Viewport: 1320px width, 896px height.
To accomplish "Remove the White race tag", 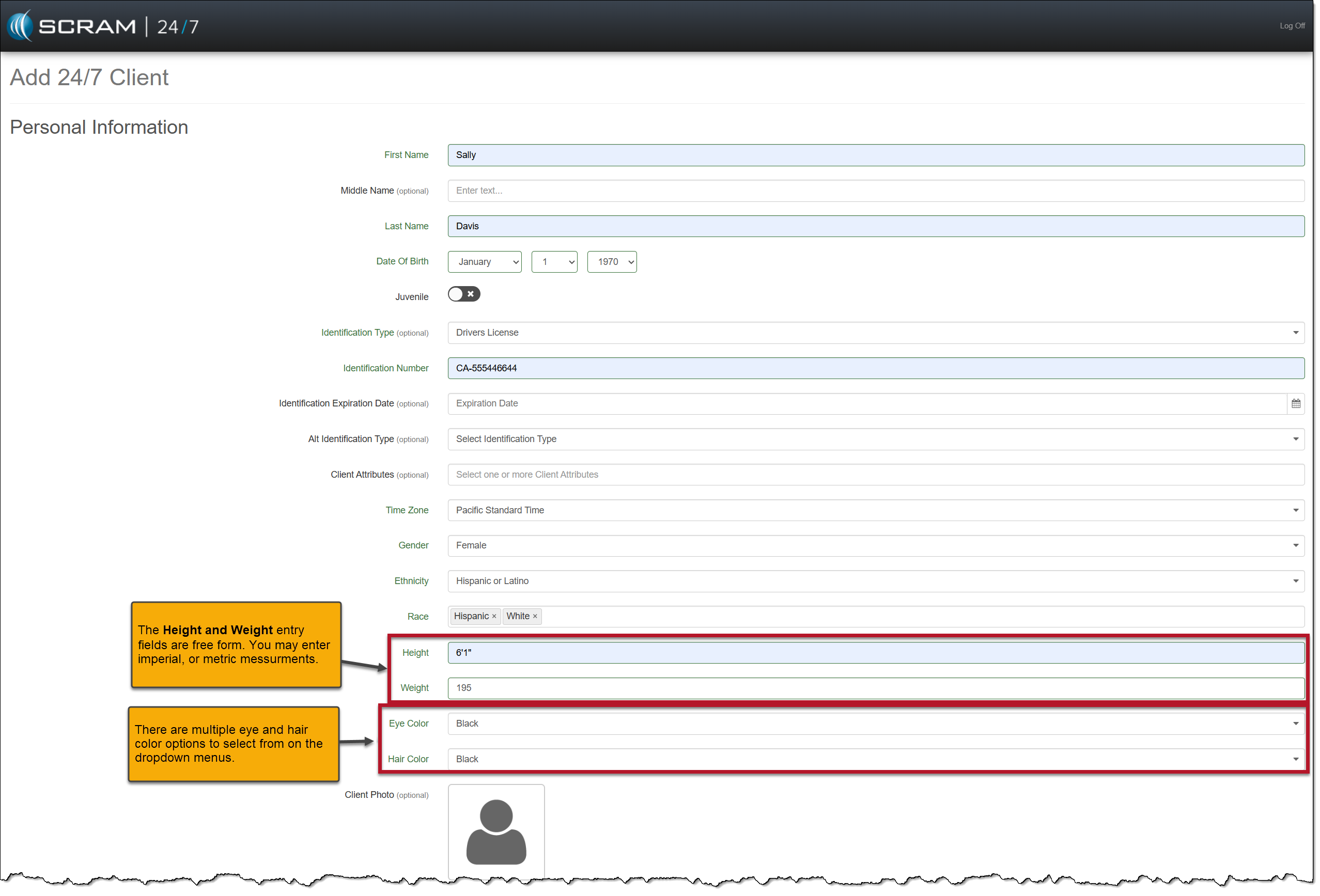I will pos(535,617).
